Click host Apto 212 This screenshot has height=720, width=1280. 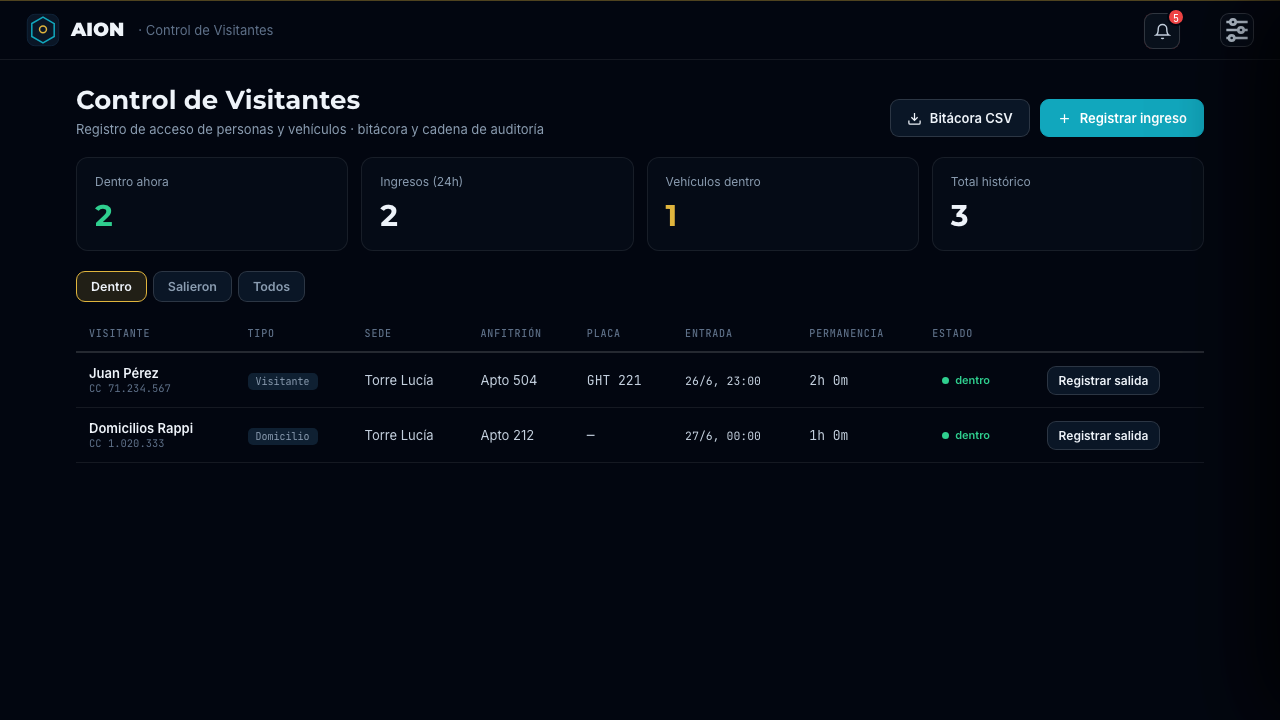click(507, 436)
